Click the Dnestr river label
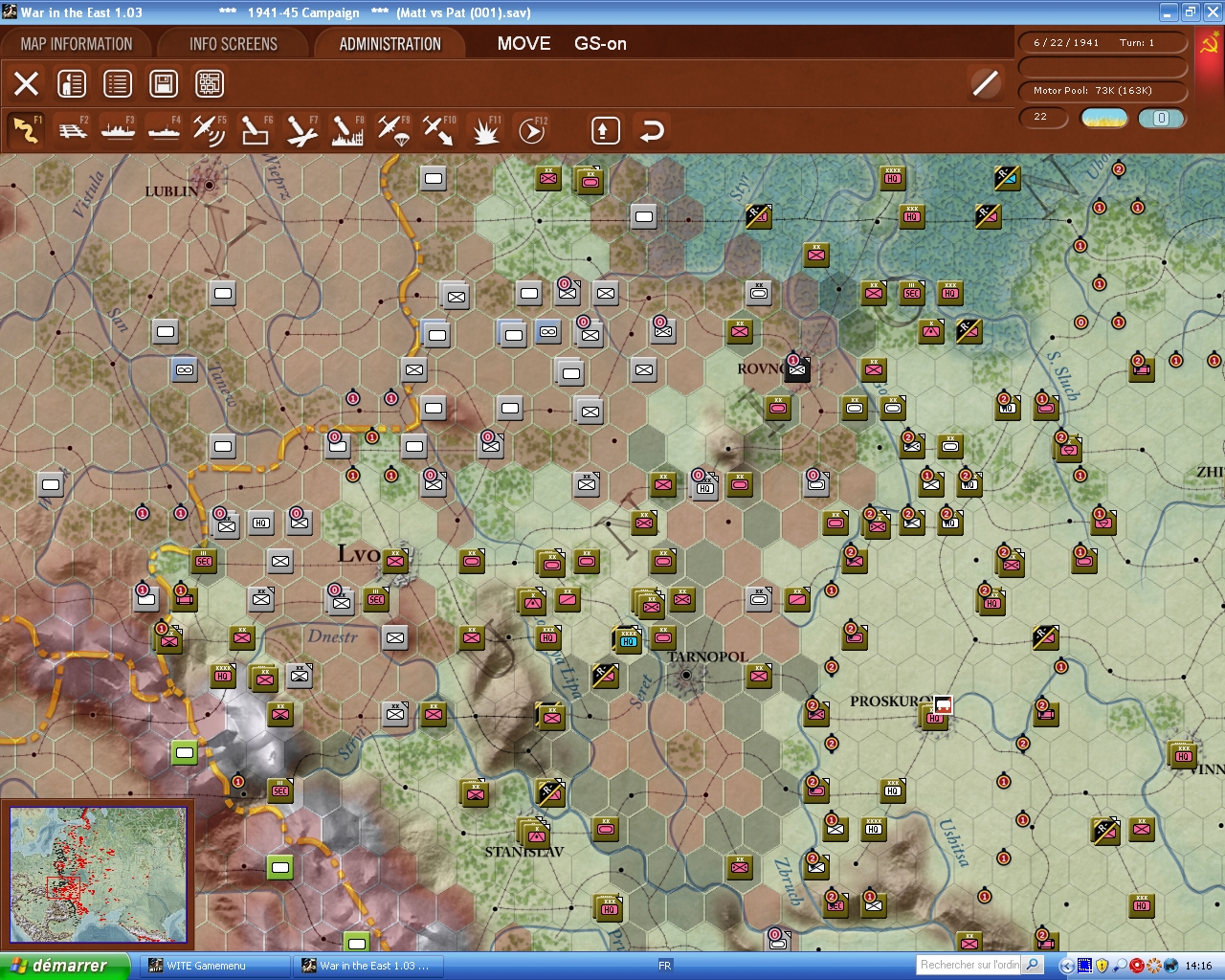 pyautogui.click(x=333, y=636)
